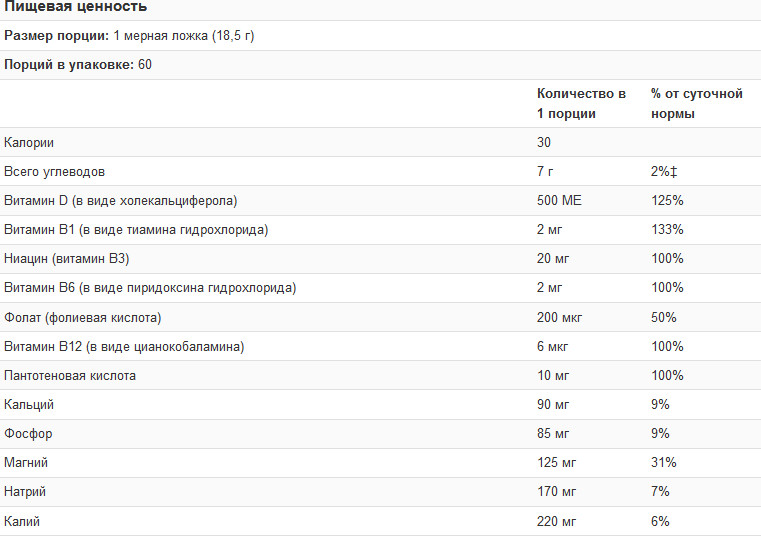The width and height of the screenshot is (761, 536).
Task: Select the '133%' daily value cell
Action: (x=667, y=230)
